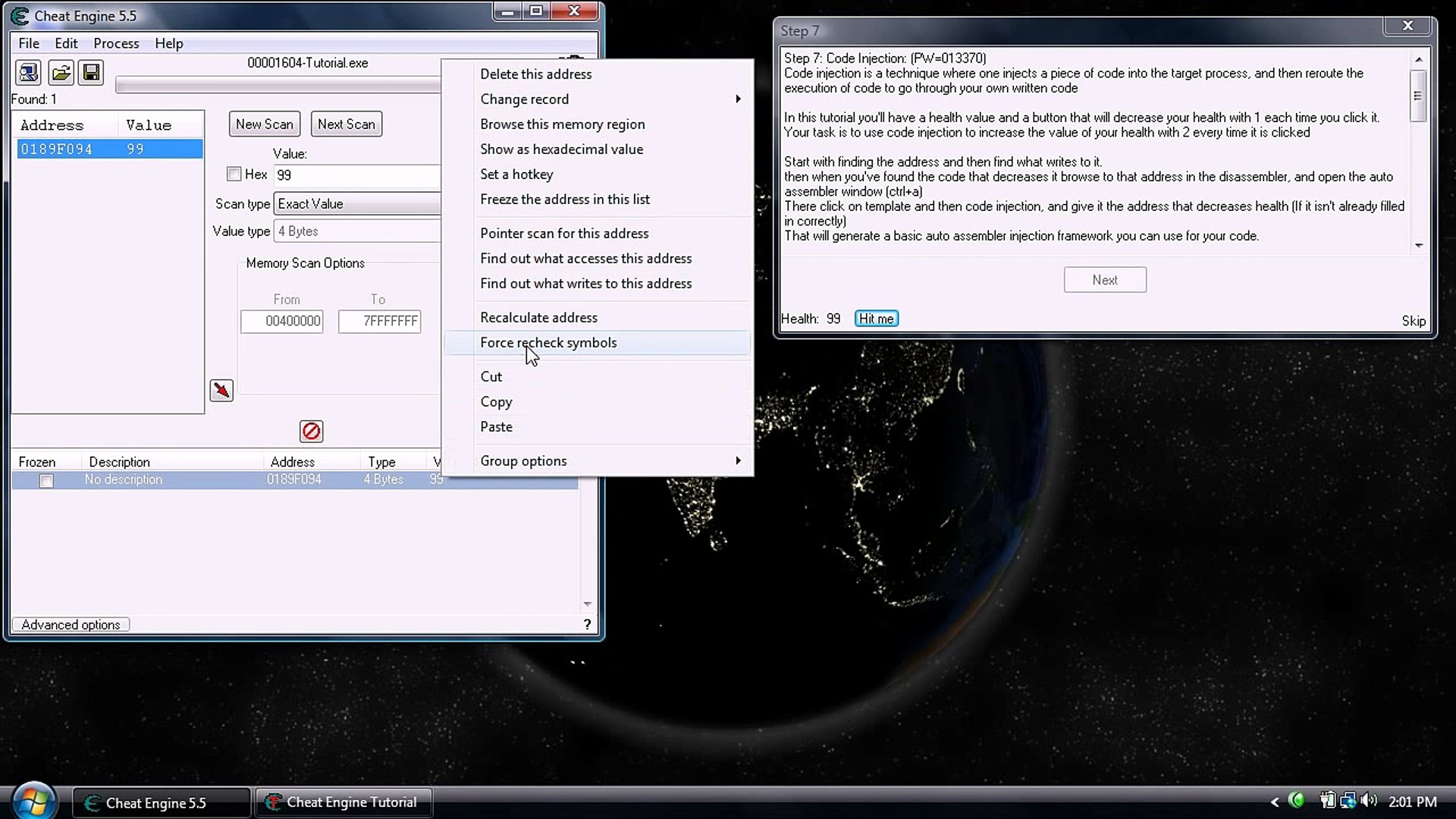The width and height of the screenshot is (1456, 819).
Task: Click the open process computer icon
Action: (29, 73)
